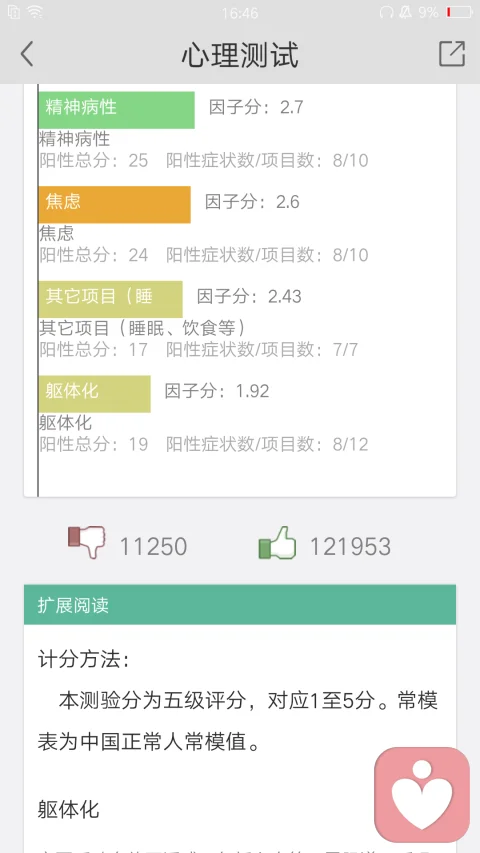Open the share icon in header

452,53
